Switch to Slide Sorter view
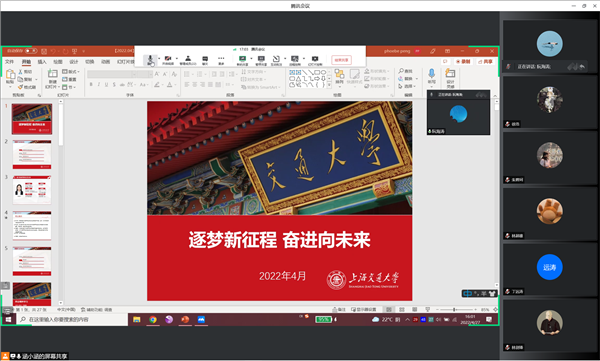This screenshot has width=600, height=361. pos(402,309)
